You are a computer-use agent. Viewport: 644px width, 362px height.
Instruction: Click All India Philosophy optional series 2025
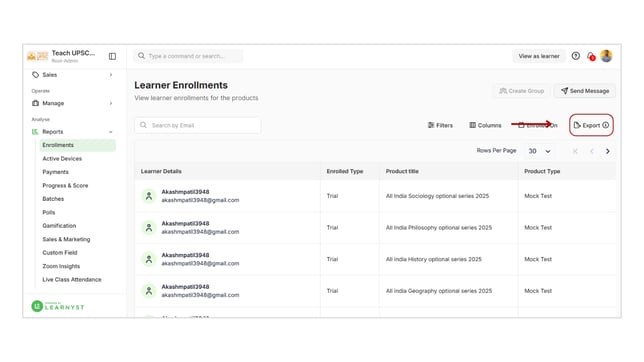439,228
